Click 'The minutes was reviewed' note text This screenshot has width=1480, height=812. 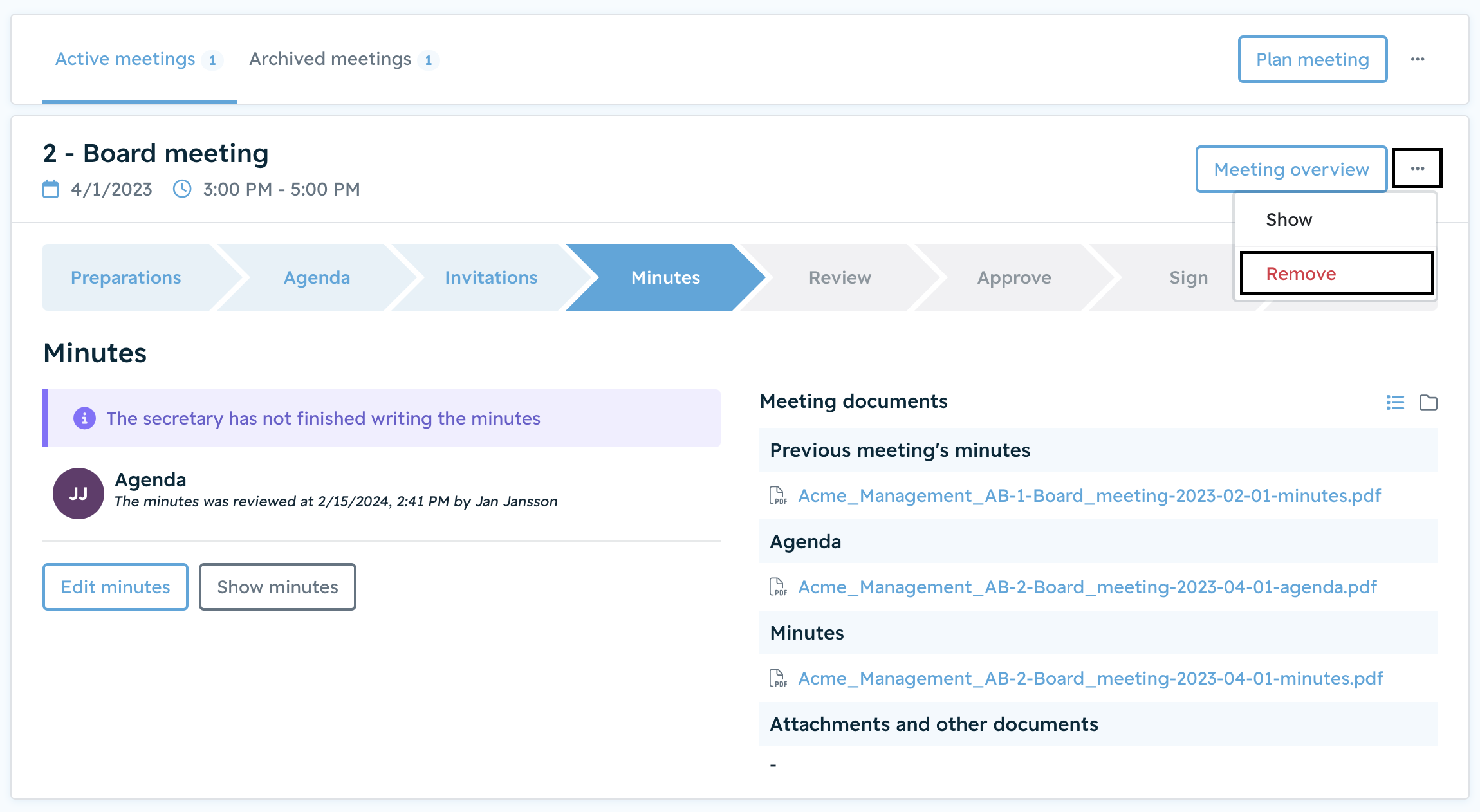tap(336, 501)
